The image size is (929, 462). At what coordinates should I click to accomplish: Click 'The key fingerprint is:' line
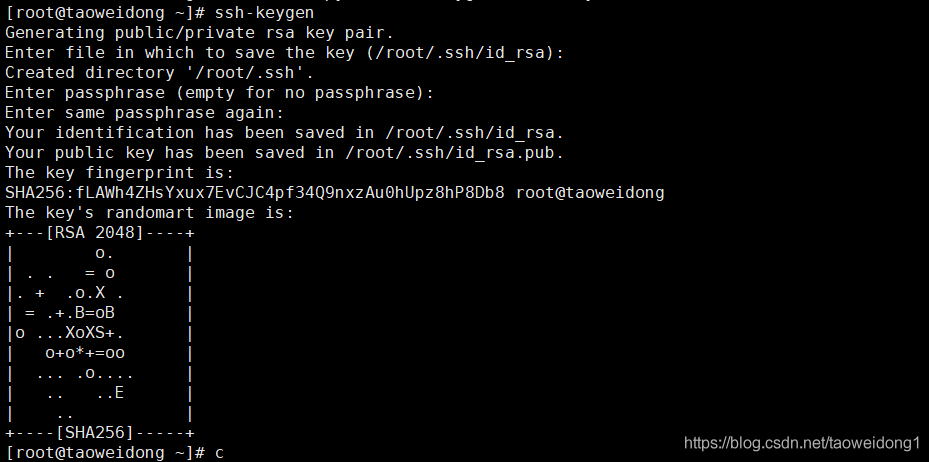click(x=120, y=173)
